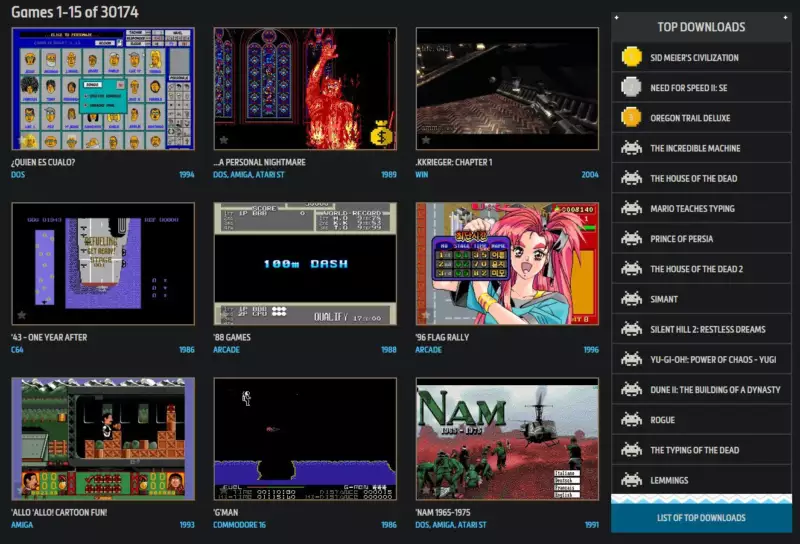Click the gold rank-1 medal beside Sid Meier's Civilization
Image resolution: width=800 pixels, height=544 pixels.
(631, 57)
